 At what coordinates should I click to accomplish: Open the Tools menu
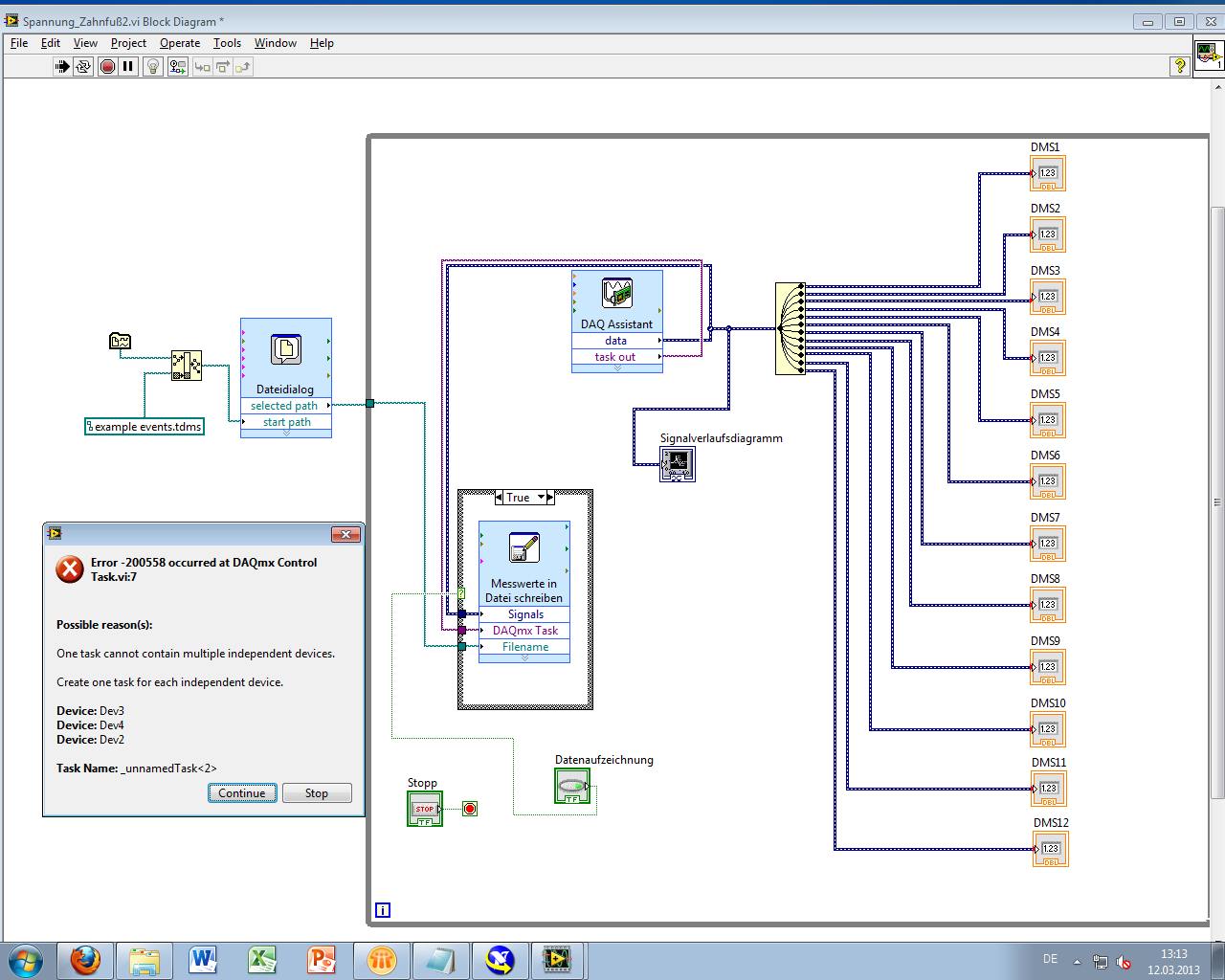pos(227,43)
